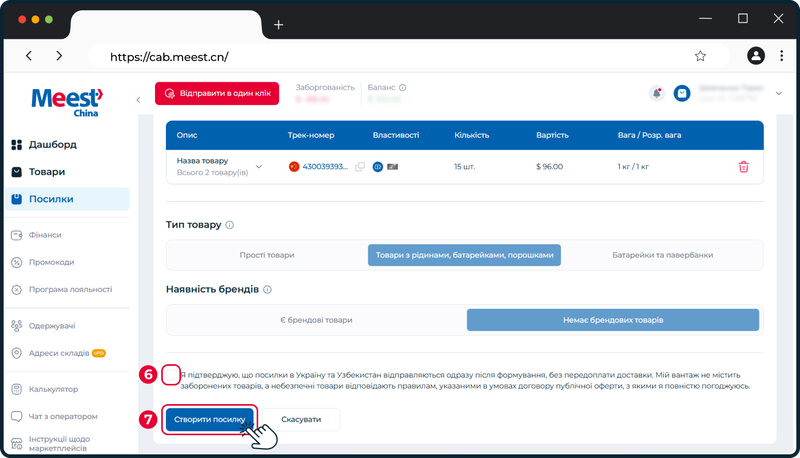Open the user account dropdown chevron
800x458 pixels.
(779, 93)
